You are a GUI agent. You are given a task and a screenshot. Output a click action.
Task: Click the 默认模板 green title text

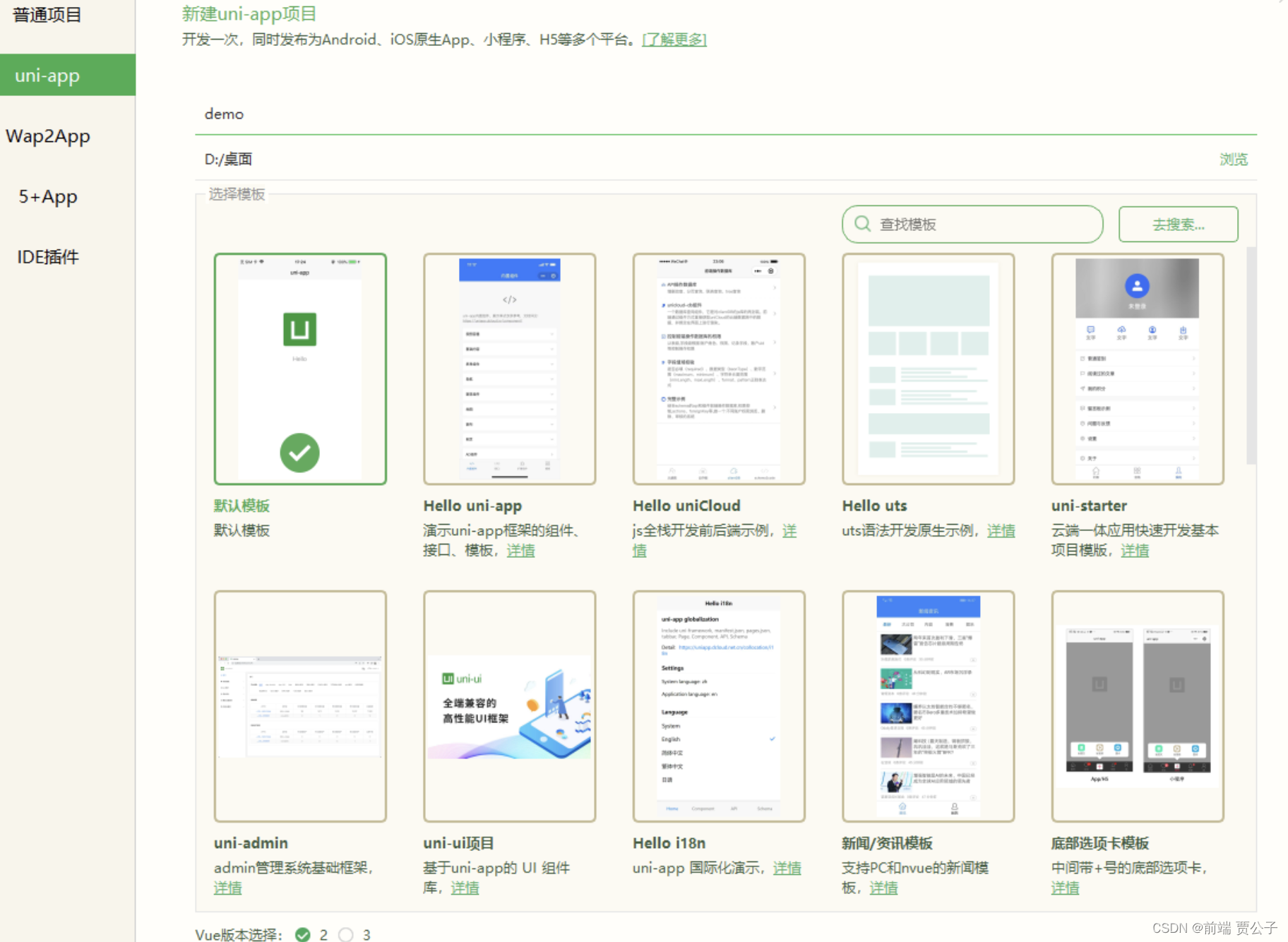tap(241, 506)
